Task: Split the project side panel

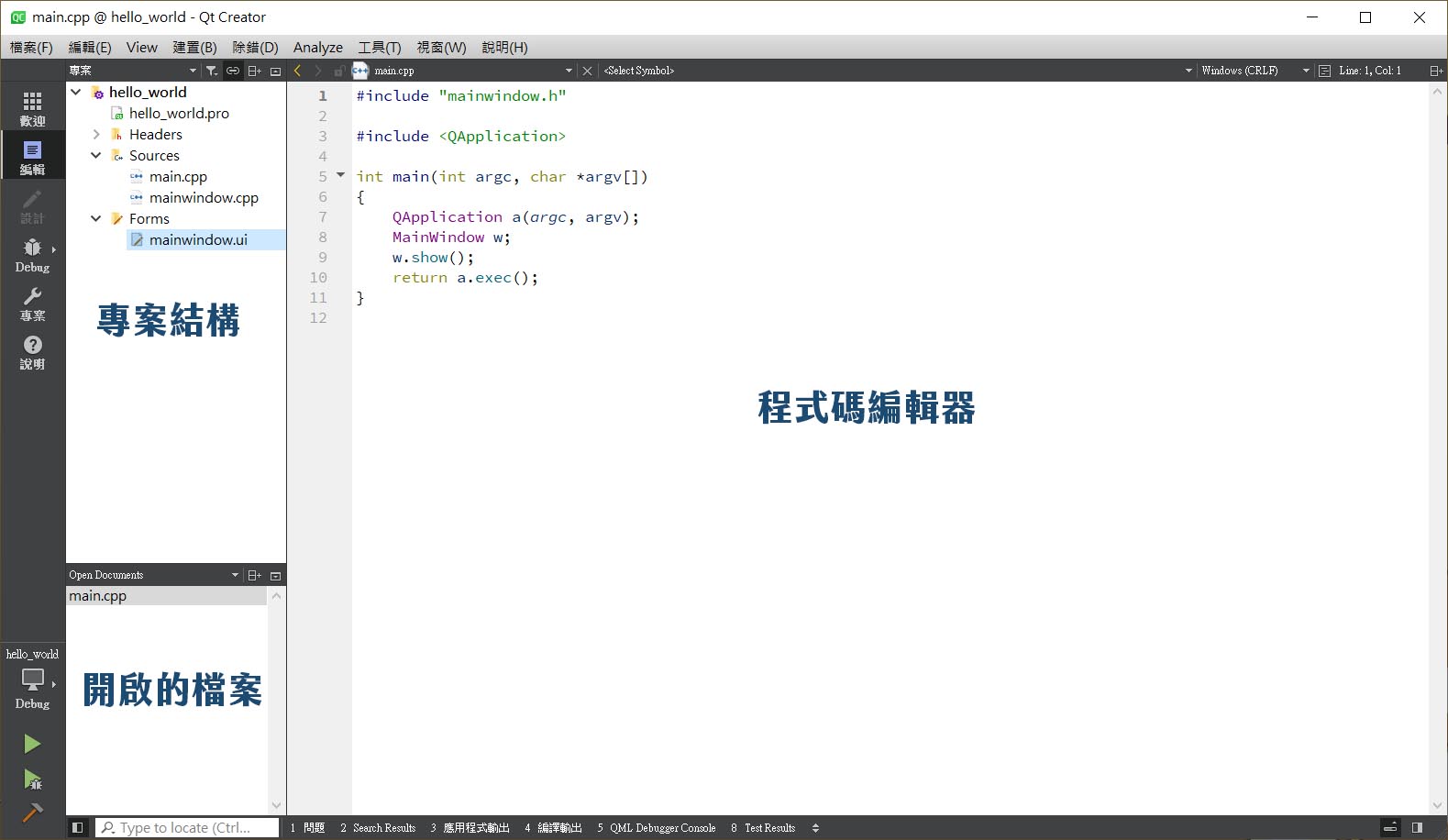Action: coord(255,71)
